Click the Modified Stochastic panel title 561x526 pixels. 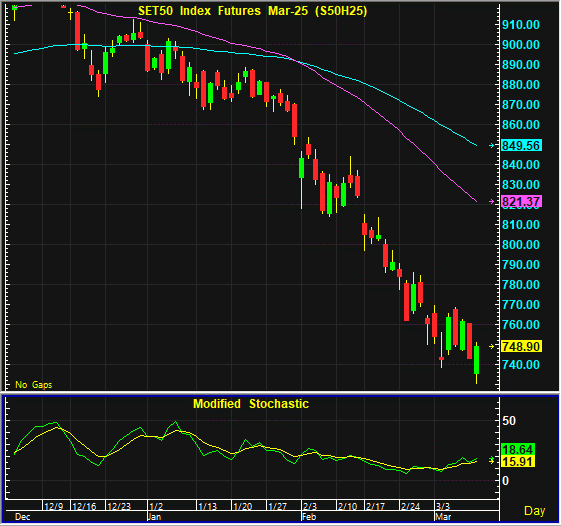(x=251, y=404)
